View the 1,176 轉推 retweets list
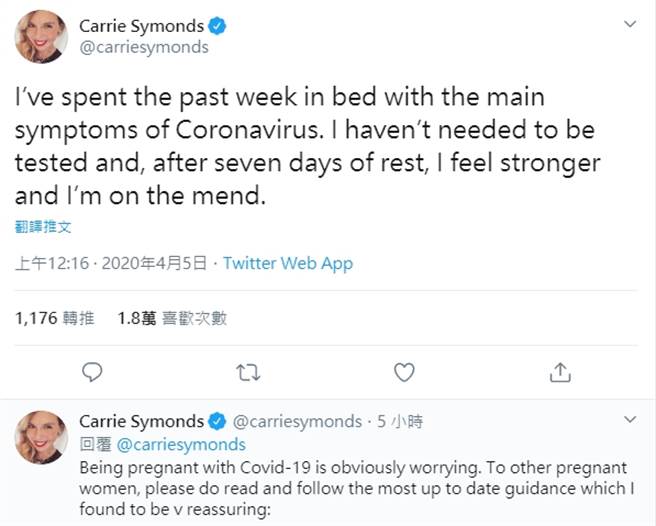 point(55,318)
